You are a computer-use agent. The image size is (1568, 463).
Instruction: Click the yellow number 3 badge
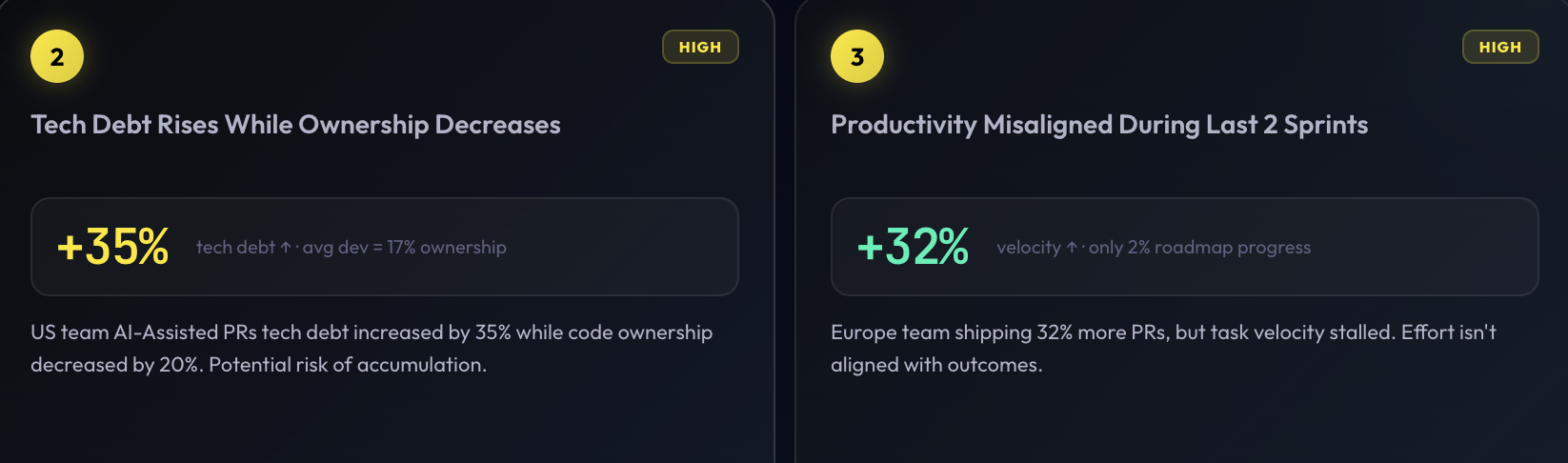[857, 57]
